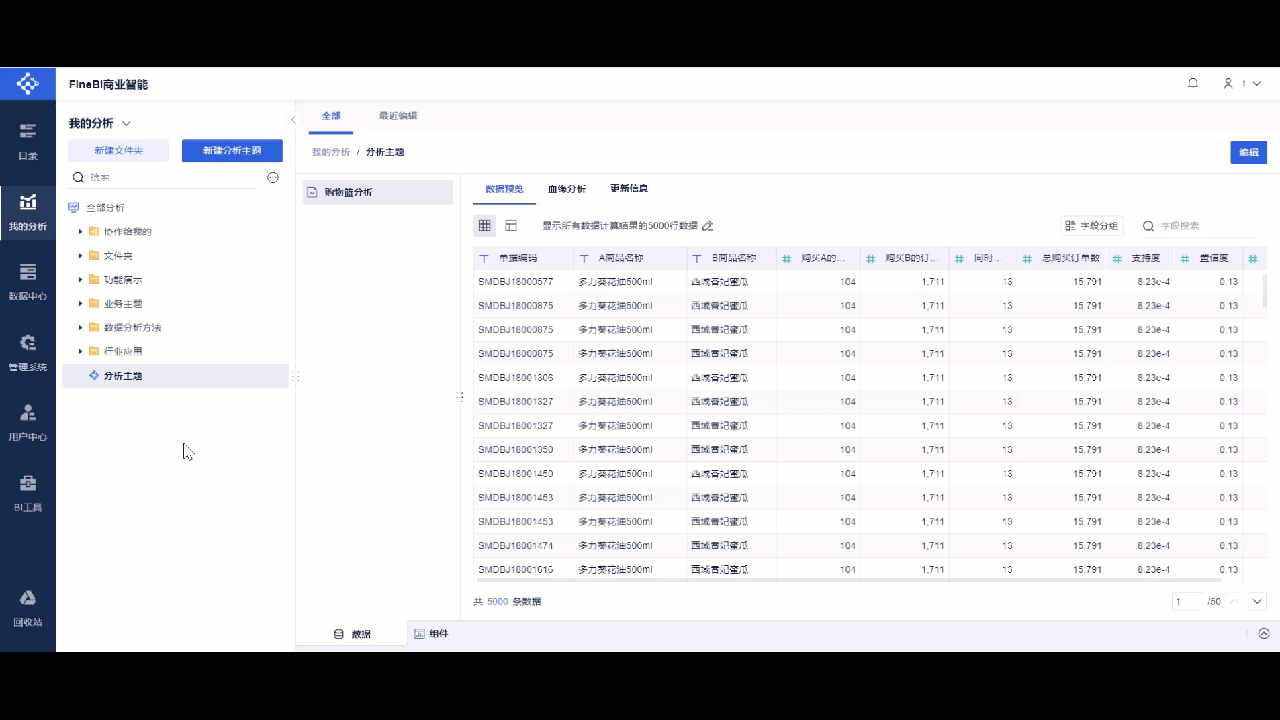The height and width of the screenshot is (720, 1280).
Task: Open the 最近编辑 tab
Action: [x=398, y=115]
